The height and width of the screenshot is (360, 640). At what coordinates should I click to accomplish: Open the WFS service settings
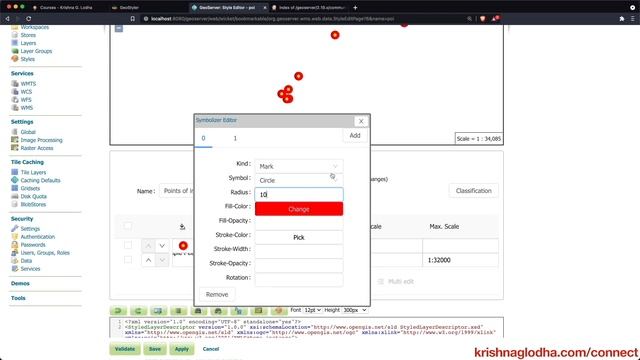(x=26, y=100)
